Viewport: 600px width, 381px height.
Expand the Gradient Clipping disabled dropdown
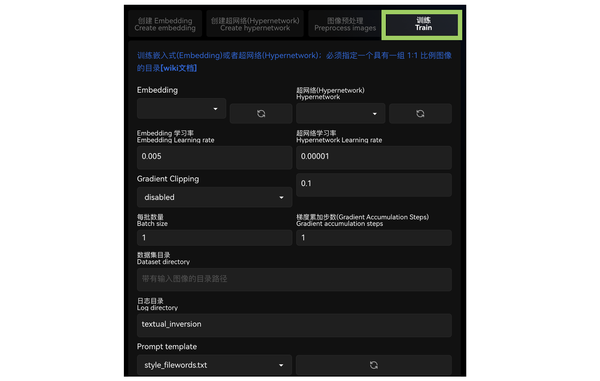pyautogui.click(x=215, y=197)
